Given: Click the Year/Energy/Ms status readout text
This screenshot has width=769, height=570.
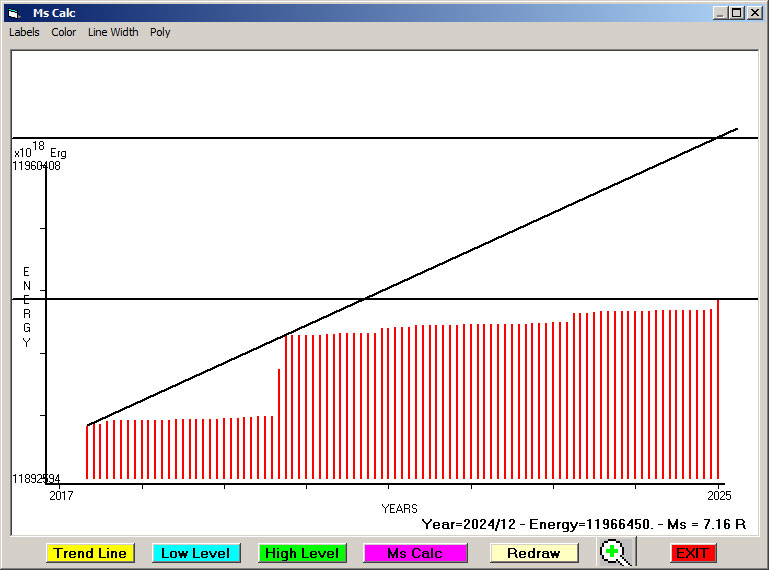Looking at the screenshot, I should [x=584, y=524].
